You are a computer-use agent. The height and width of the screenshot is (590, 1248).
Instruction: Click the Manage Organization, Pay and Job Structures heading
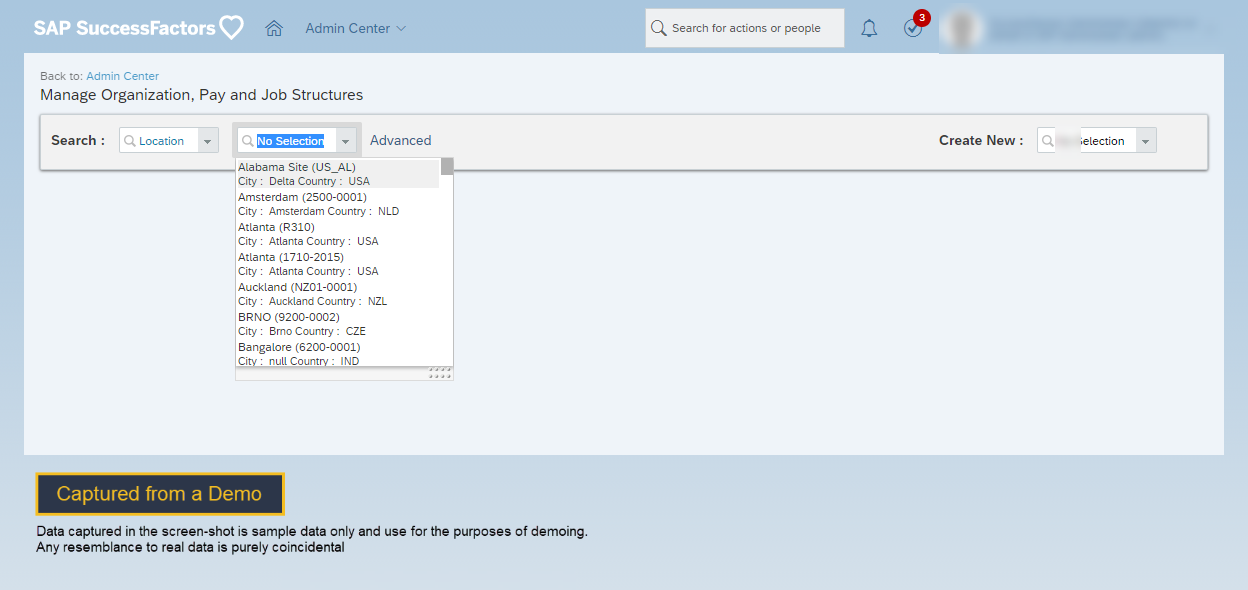tap(201, 95)
